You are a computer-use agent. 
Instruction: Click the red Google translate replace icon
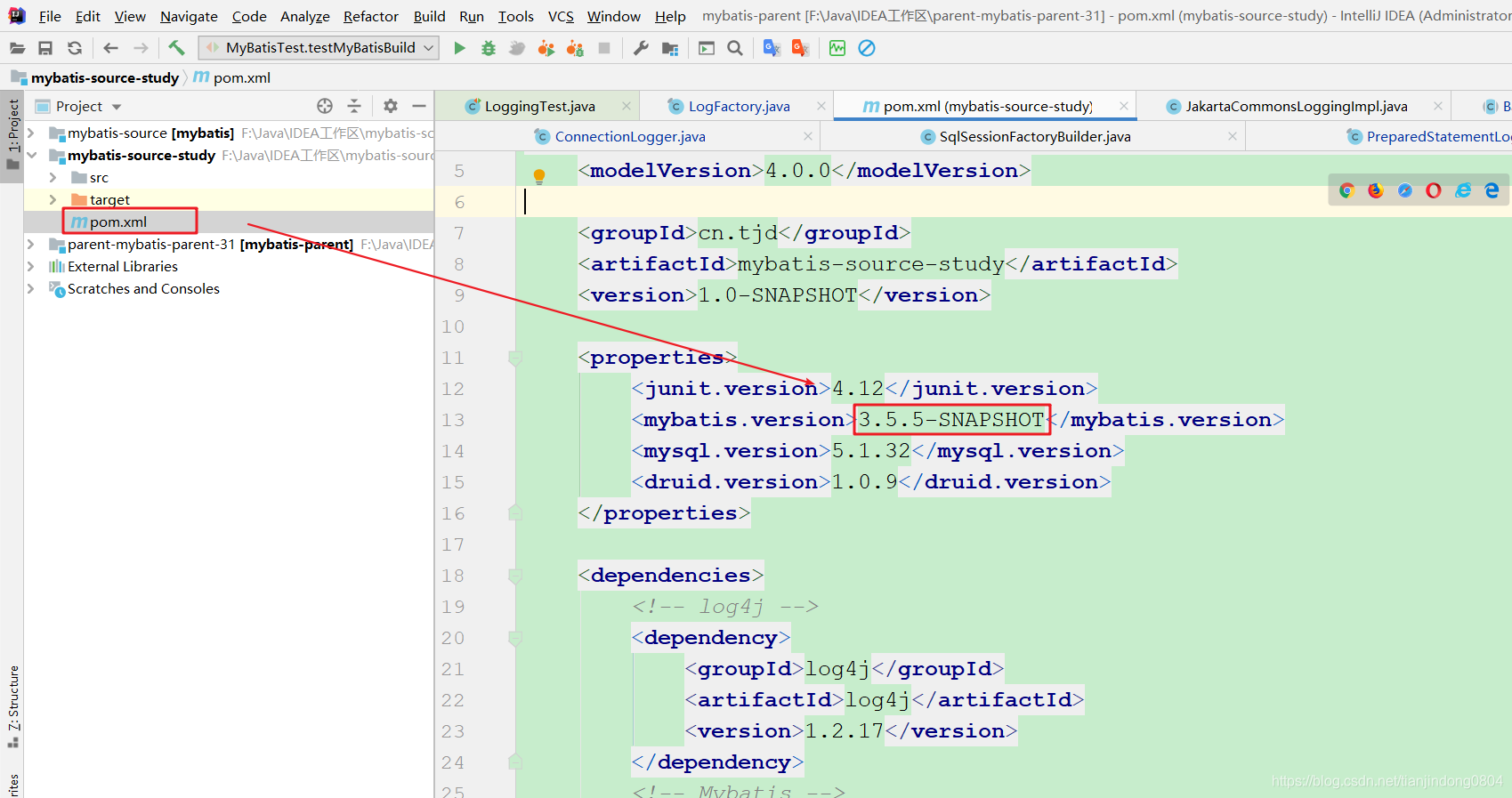pyautogui.click(x=800, y=48)
